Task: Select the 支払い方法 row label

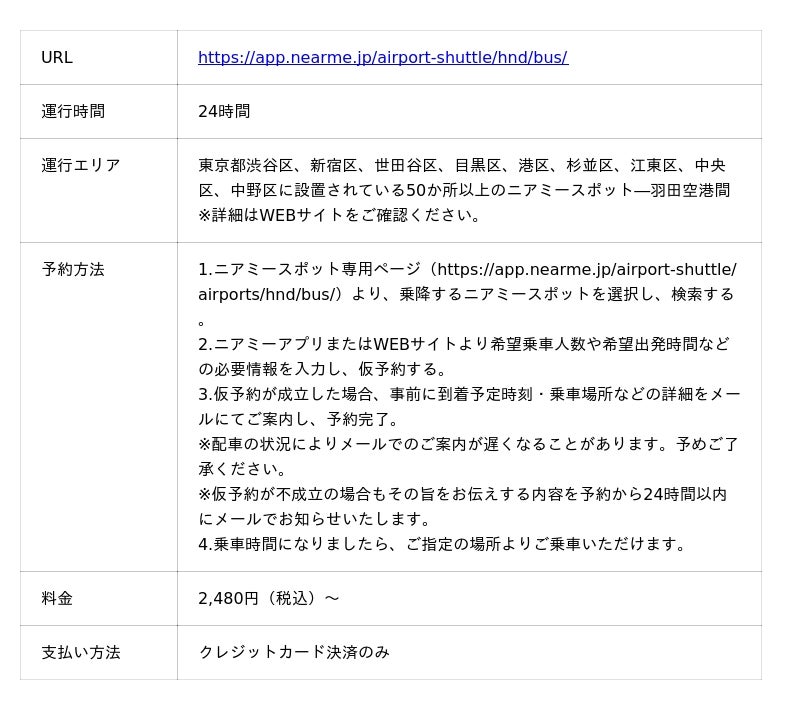Action: click(x=81, y=653)
